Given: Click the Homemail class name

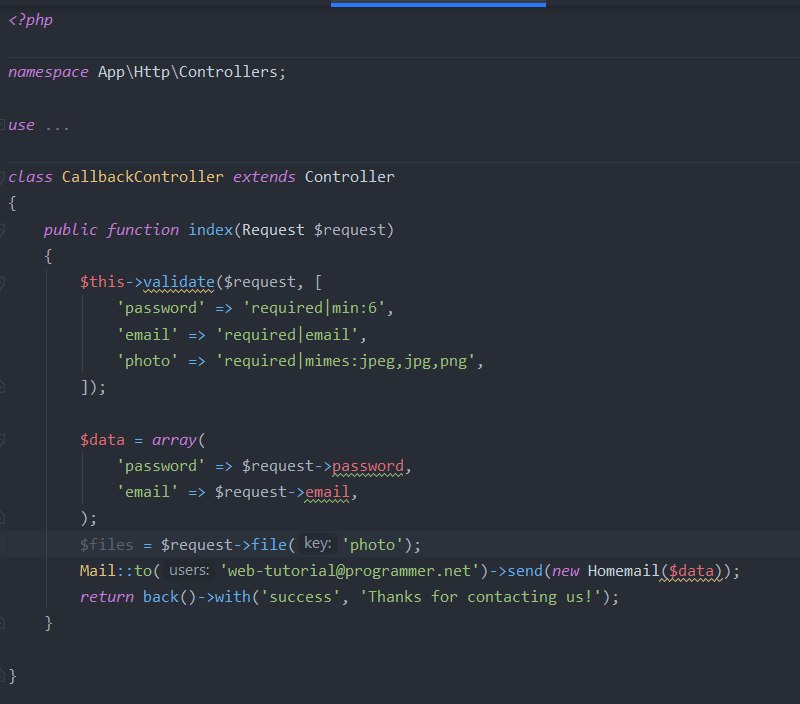Looking at the screenshot, I should [623, 571].
